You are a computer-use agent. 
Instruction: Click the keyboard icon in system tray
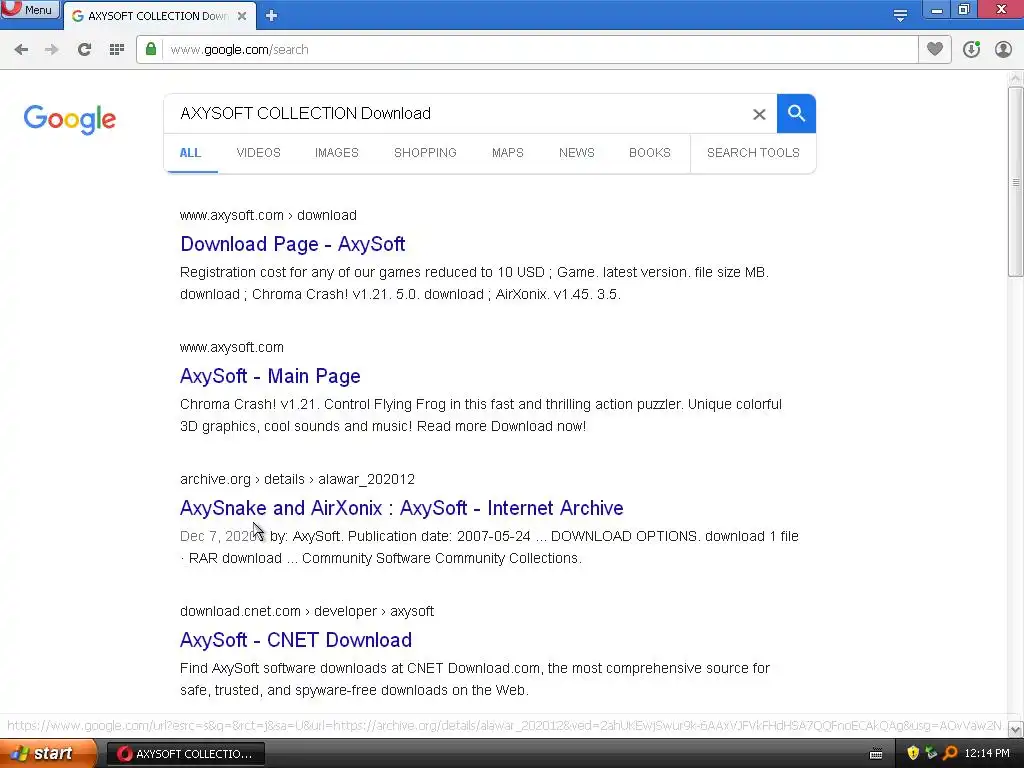point(876,754)
